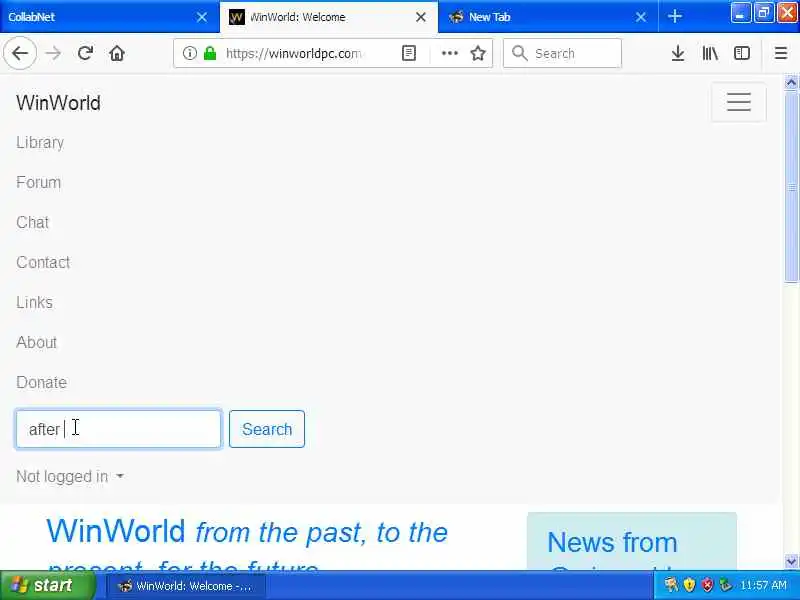Open the browser home page

click(117, 53)
